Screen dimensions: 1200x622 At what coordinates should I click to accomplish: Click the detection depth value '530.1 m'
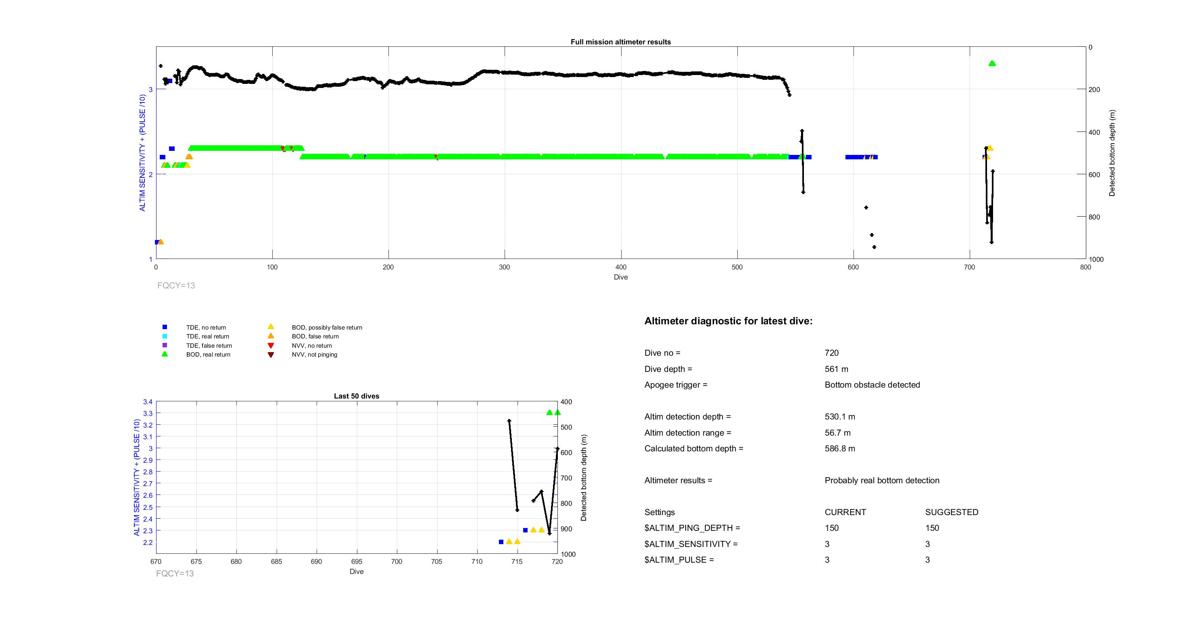pyautogui.click(x=840, y=417)
